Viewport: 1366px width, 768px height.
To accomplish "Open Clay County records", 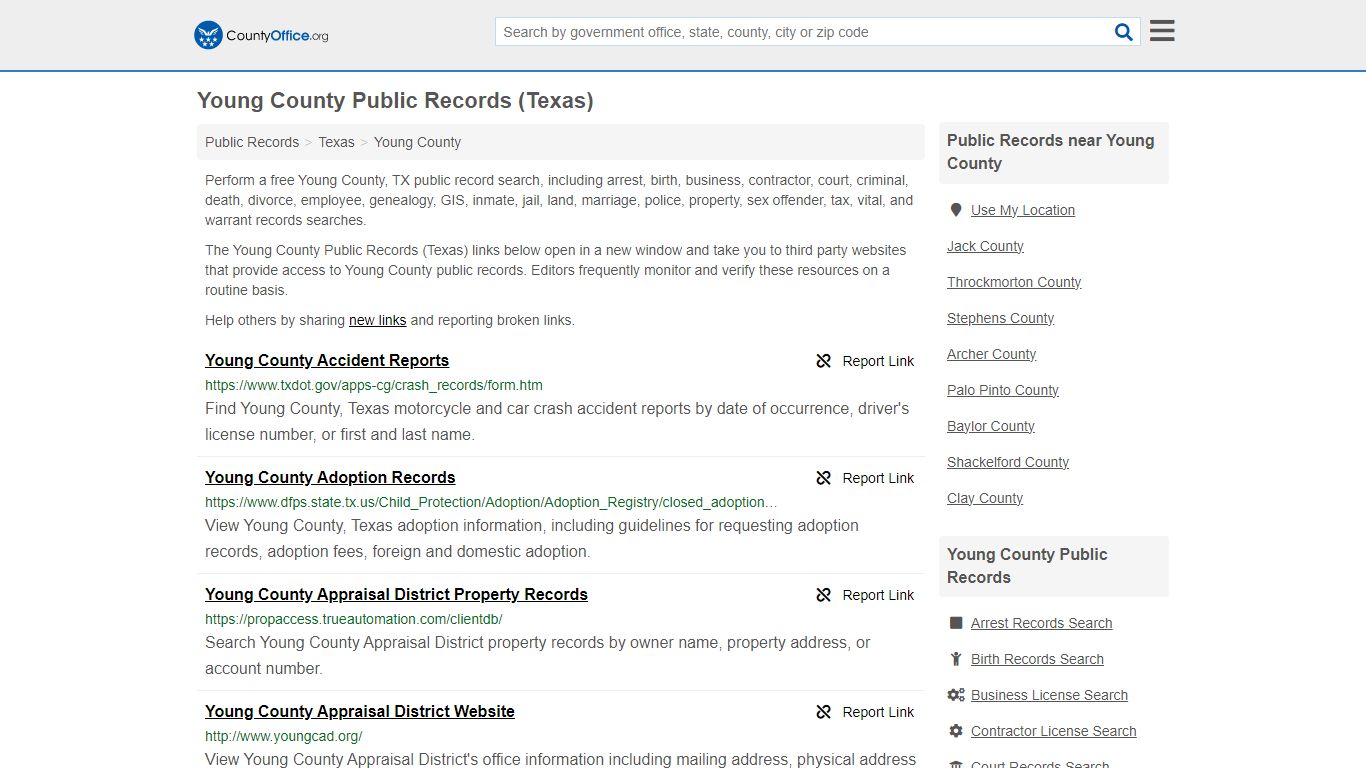I will (985, 498).
